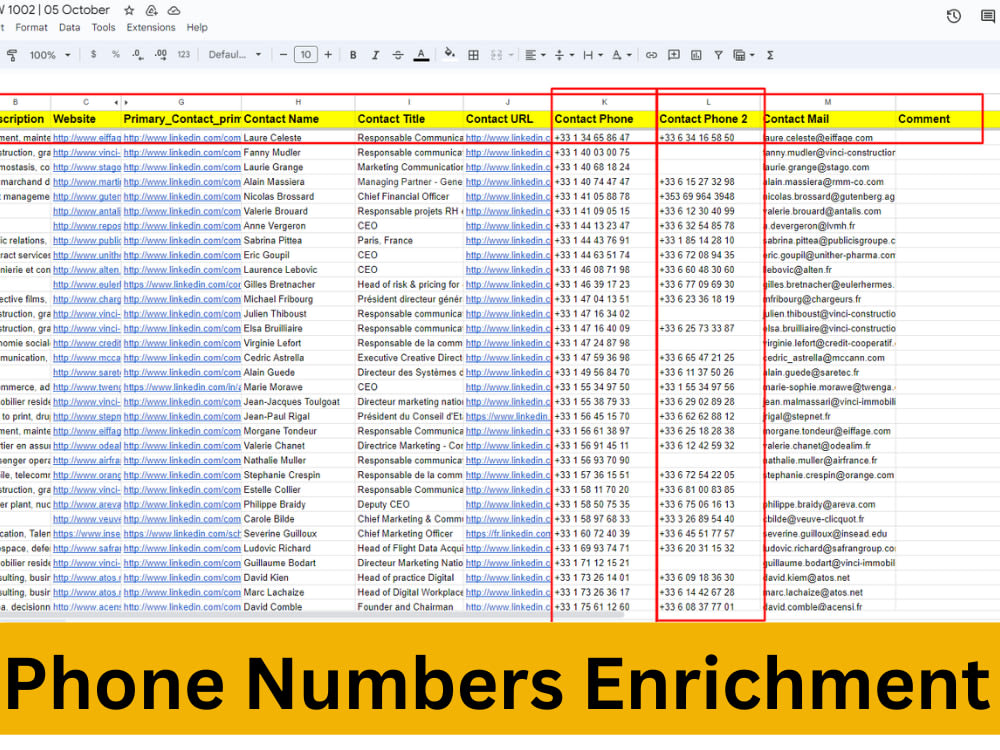
Task: Select the Chief Financial Officer cell
Action: [x=409, y=196]
